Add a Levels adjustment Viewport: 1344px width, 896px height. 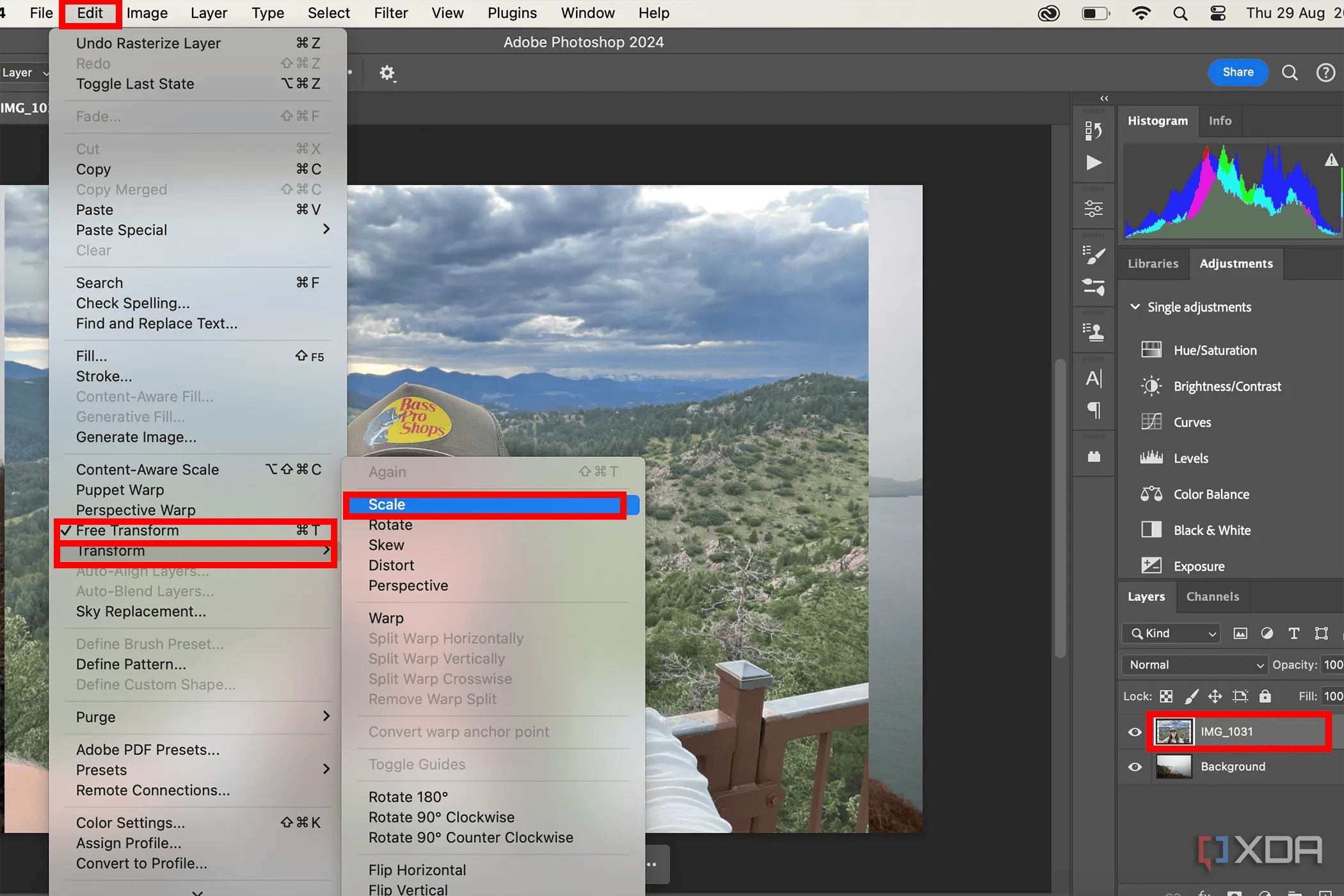click(x=1190, y=458)
